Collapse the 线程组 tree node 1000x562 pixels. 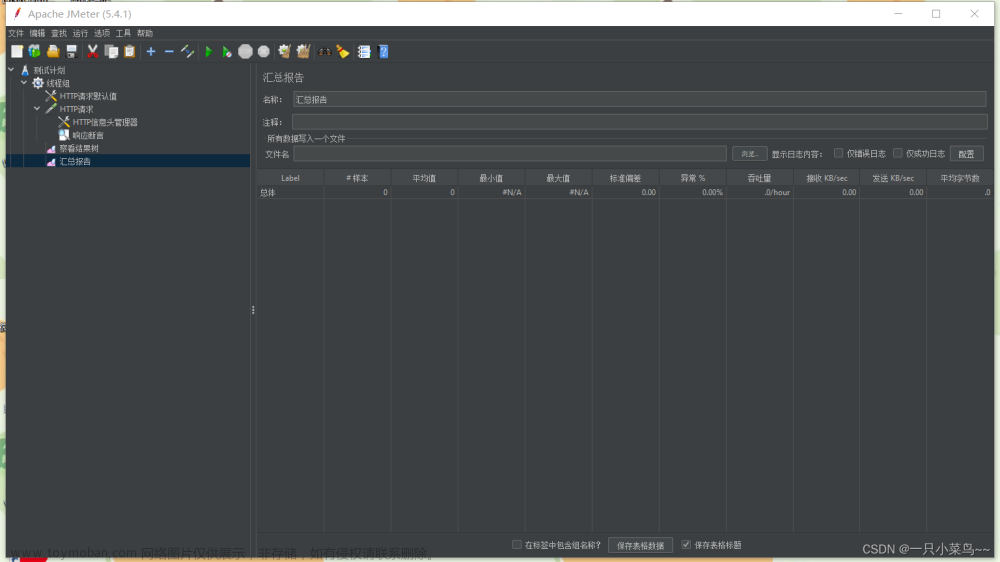(24, 82)
